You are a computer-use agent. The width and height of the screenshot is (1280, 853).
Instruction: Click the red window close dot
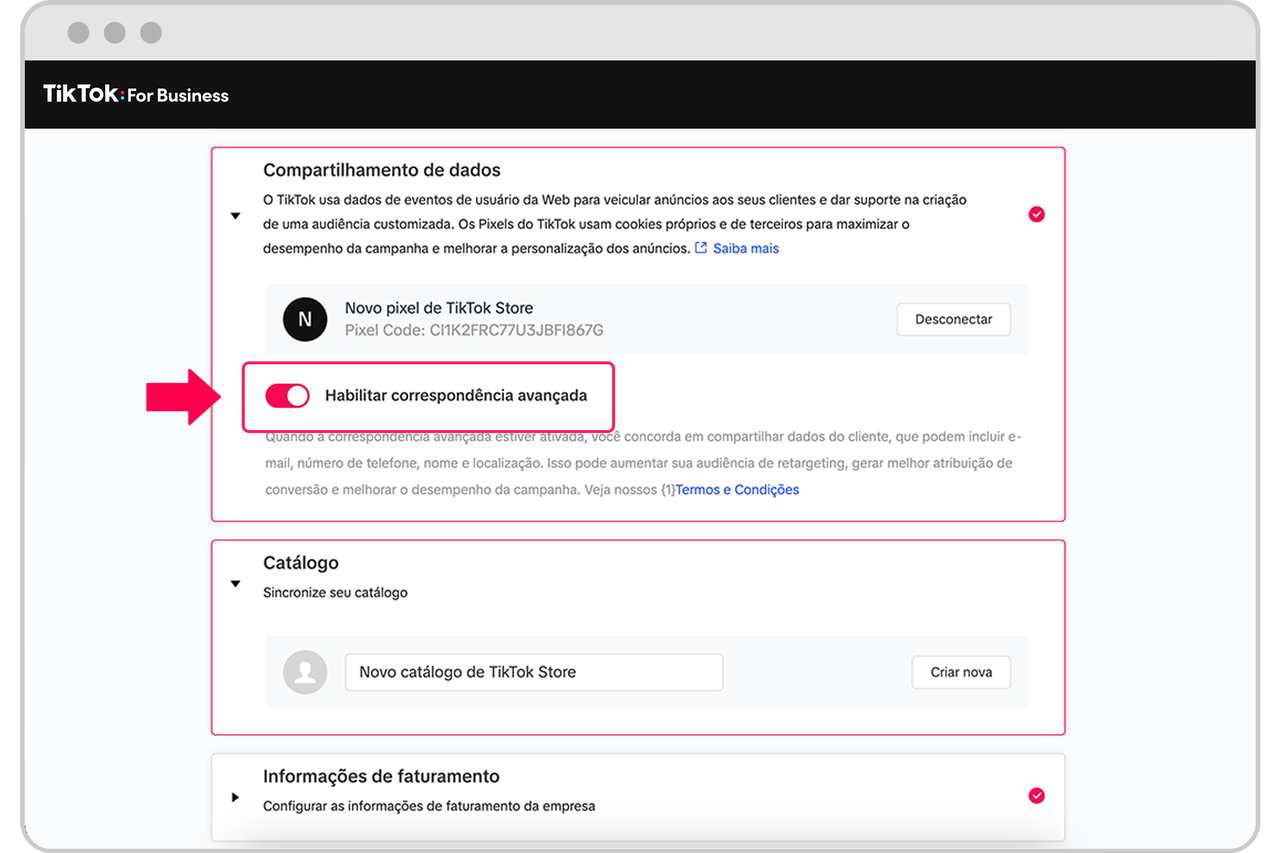tap(79, 33)
